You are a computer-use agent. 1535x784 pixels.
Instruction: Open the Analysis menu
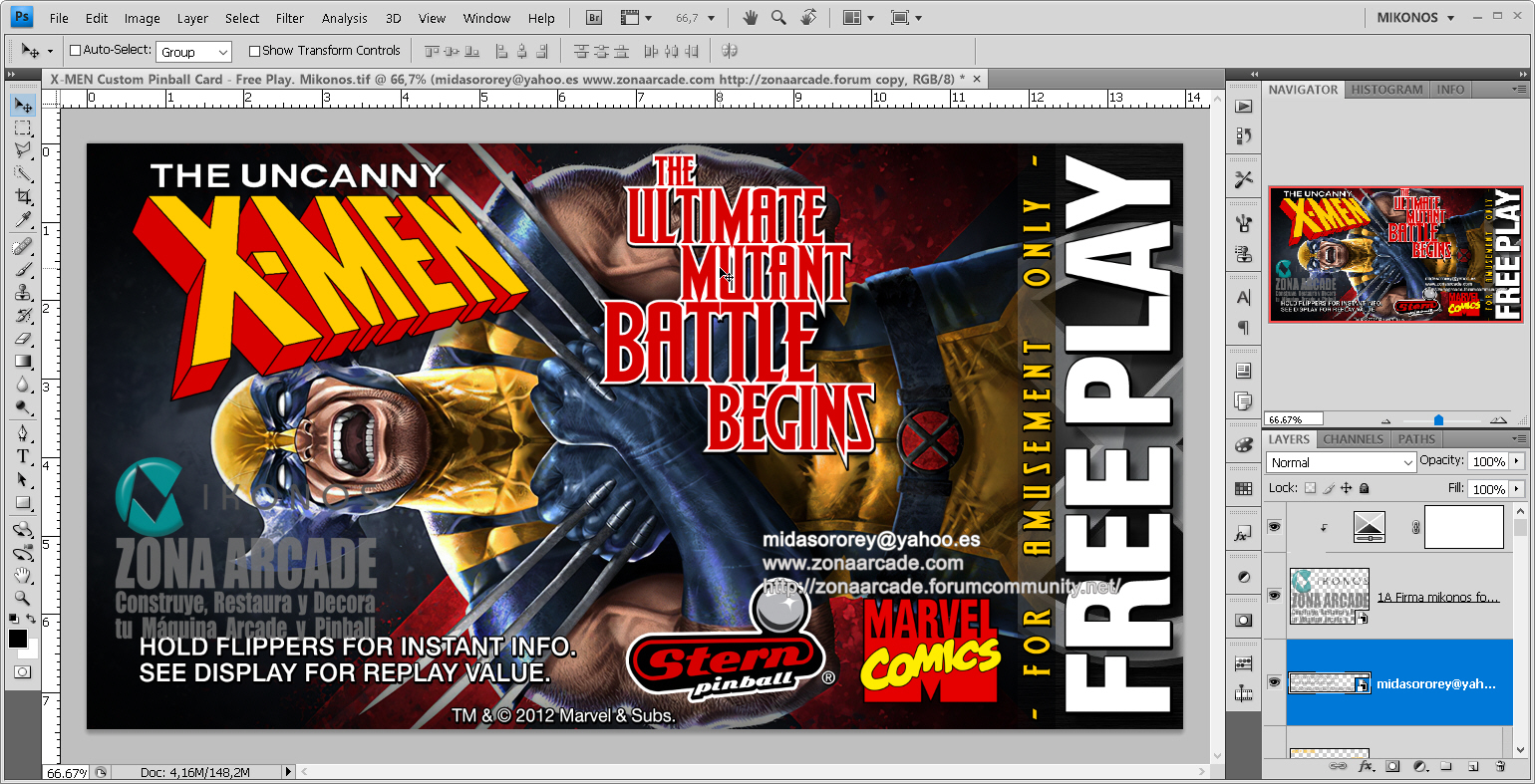click(345, 18)
